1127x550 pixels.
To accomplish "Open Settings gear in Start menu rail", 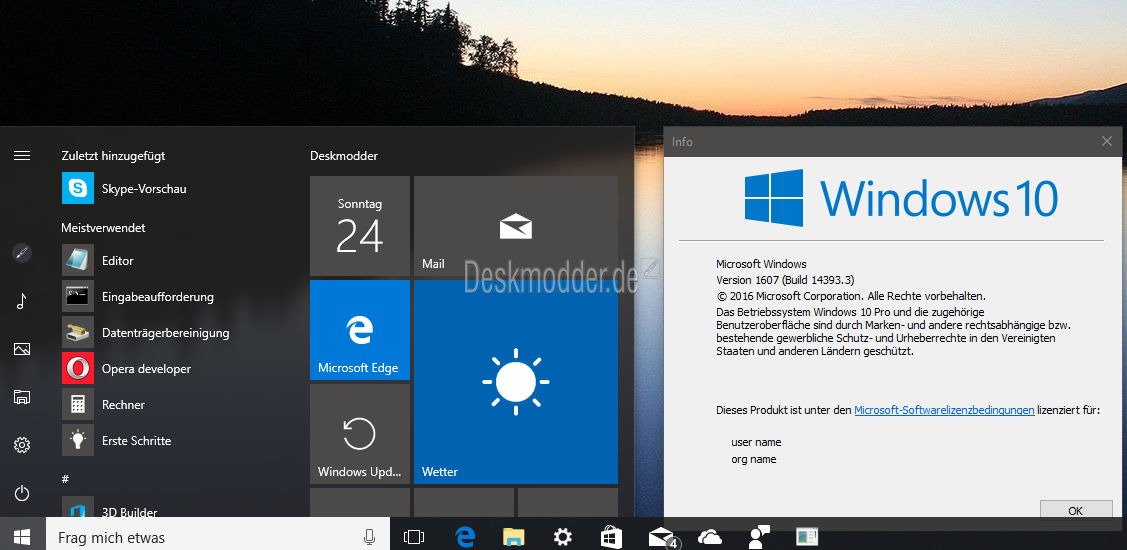I will pyautogui.click(x=22, y=445).
